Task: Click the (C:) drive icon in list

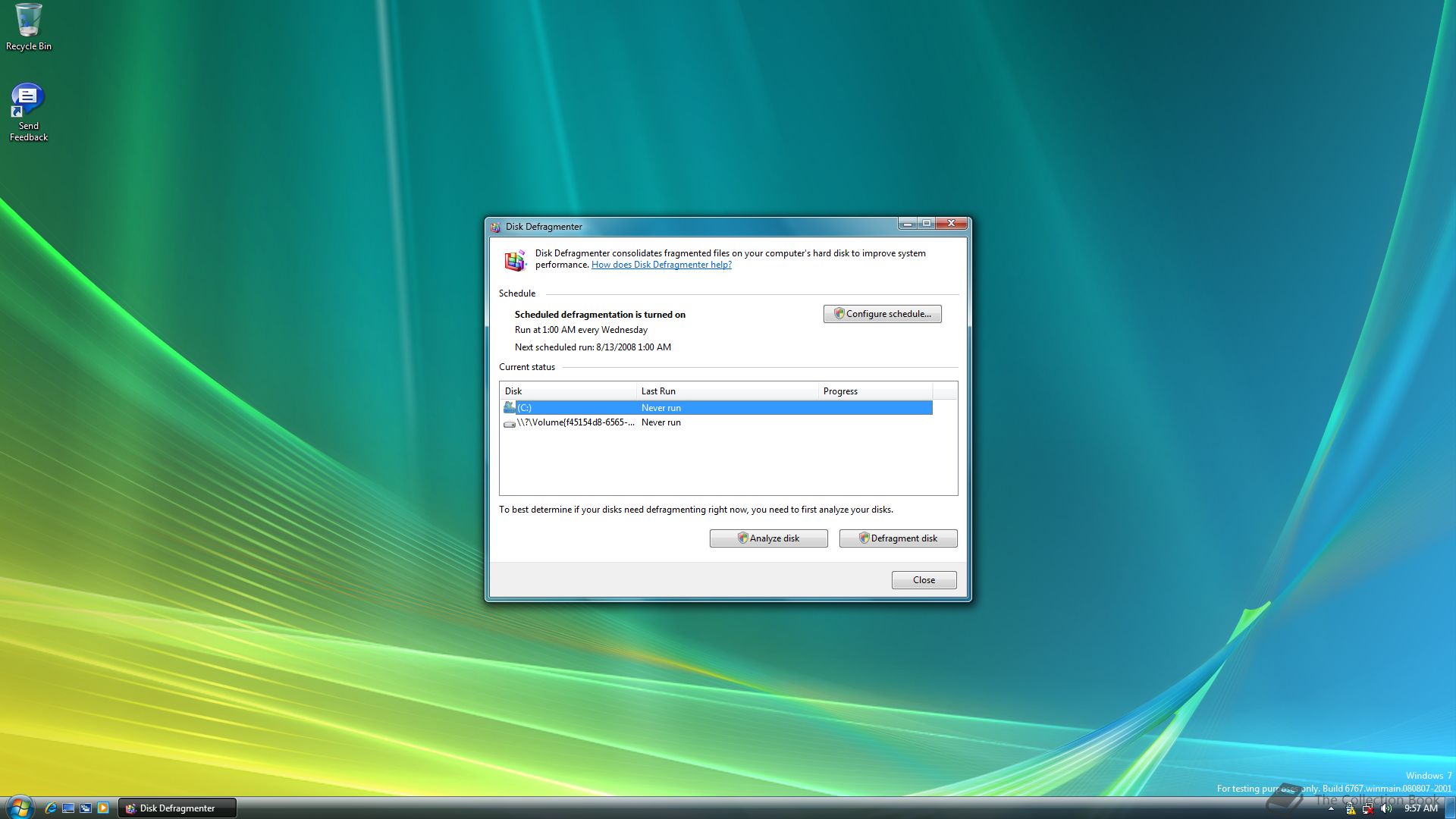Action: [x=509, y=407]
